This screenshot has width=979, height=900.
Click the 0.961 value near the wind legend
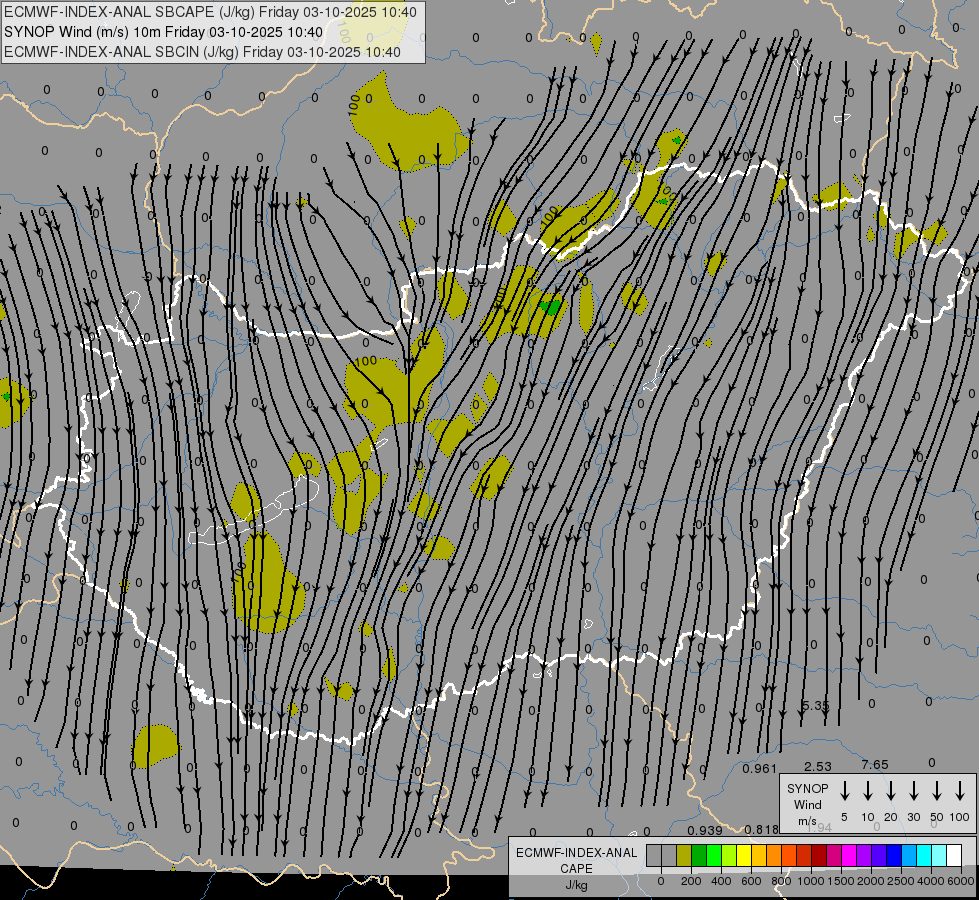coord(760,768)
